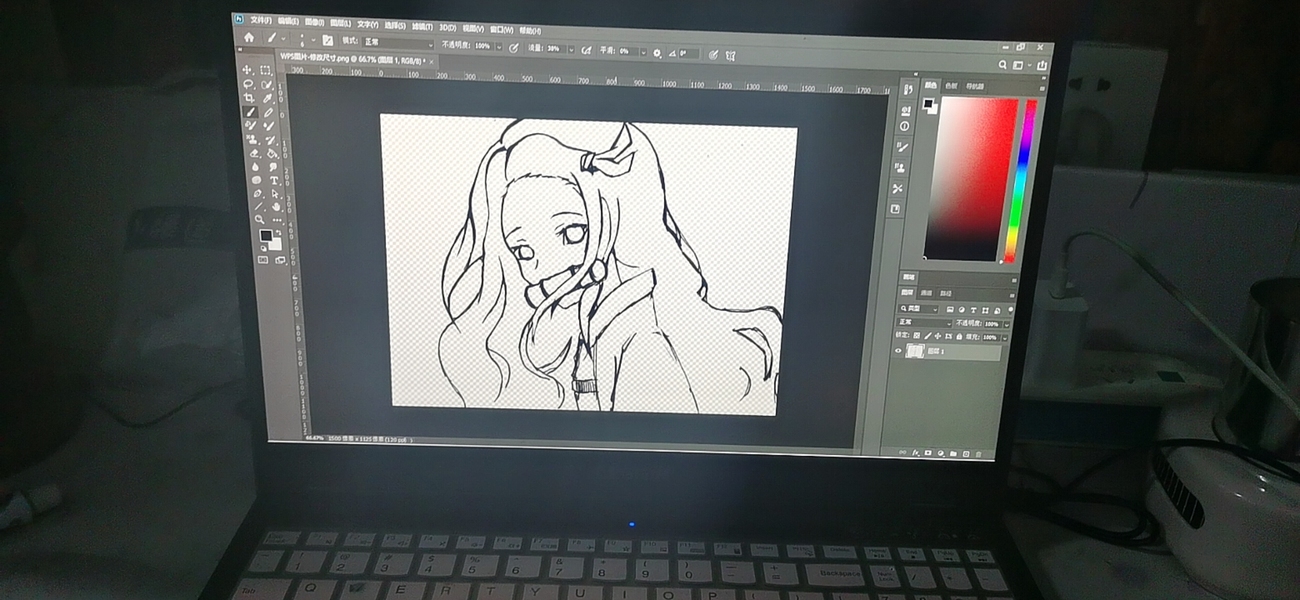
Task: Click the delete layer trash icon
Action: point(978,454)
